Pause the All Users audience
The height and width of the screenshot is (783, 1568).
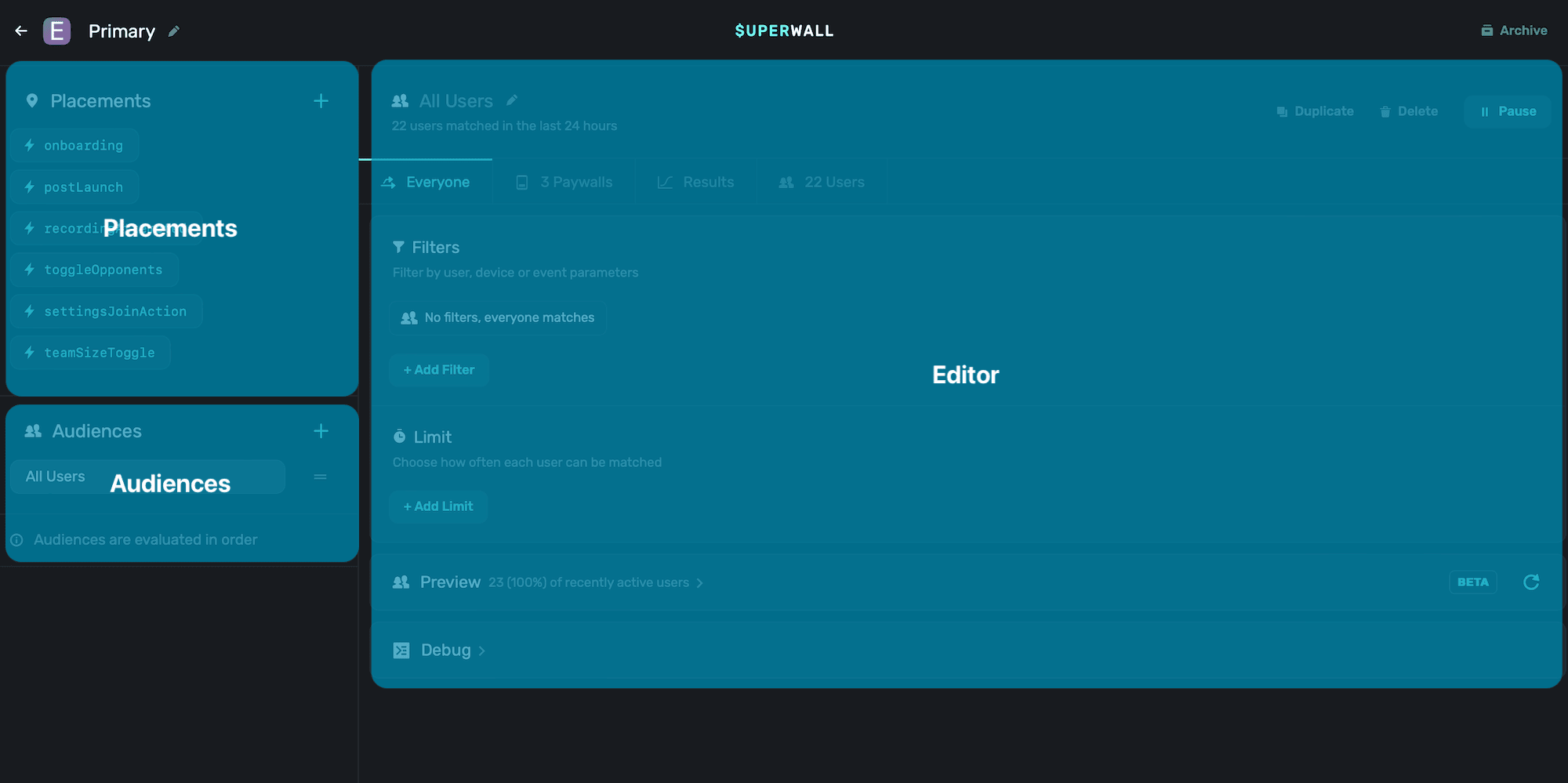pos(1508,111)
